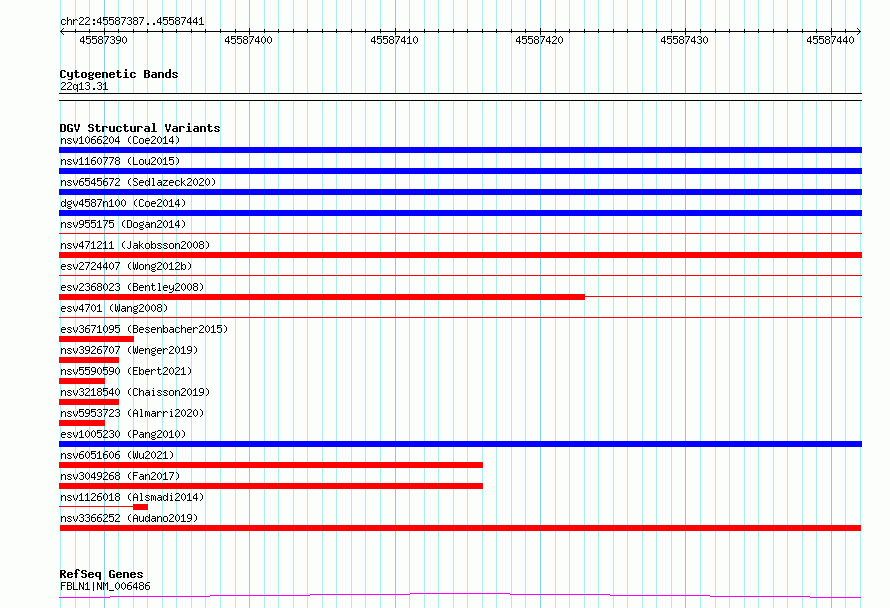Click the dgv4587n100 (Coe2014) blue bar
The image size is (890, 608).
[x=460, y=213]
